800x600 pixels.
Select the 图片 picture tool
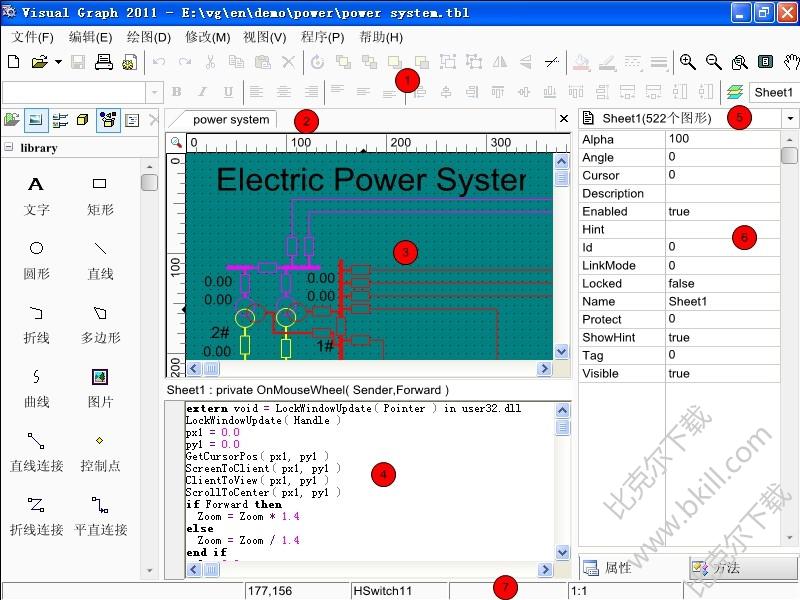point(100,389)
